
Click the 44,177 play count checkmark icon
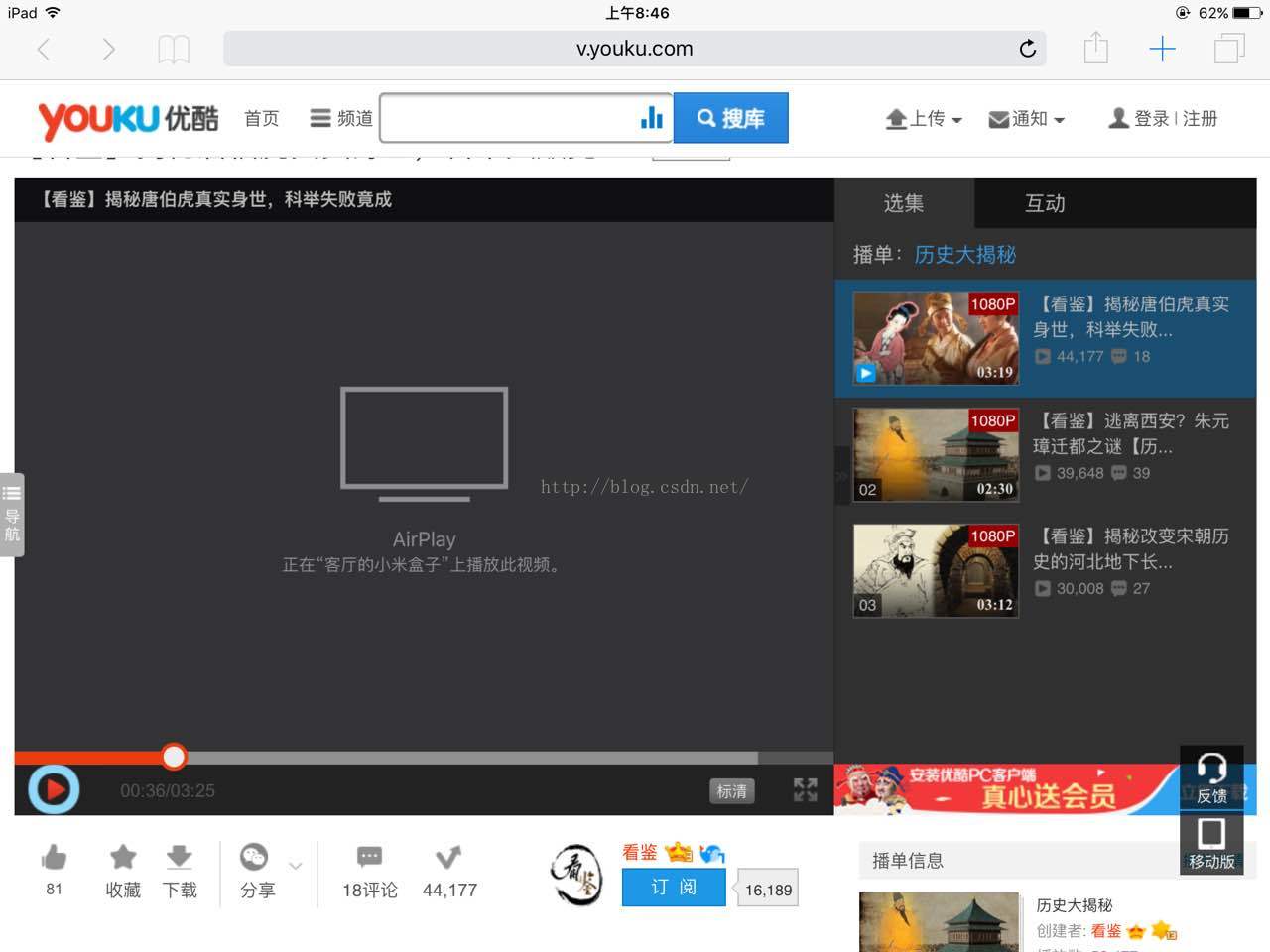pyautogui.click(x=448, y=857)
